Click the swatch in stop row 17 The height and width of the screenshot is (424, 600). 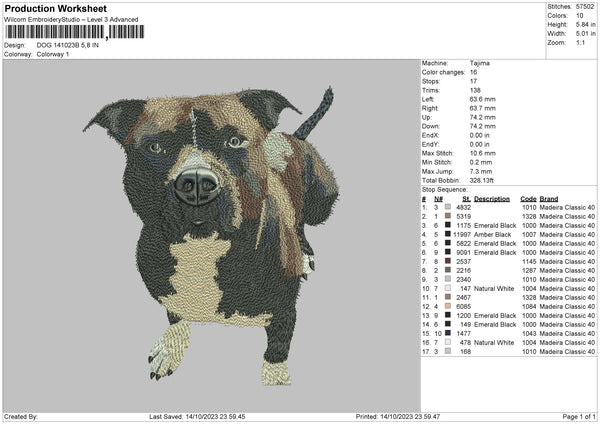click(447, 351)
